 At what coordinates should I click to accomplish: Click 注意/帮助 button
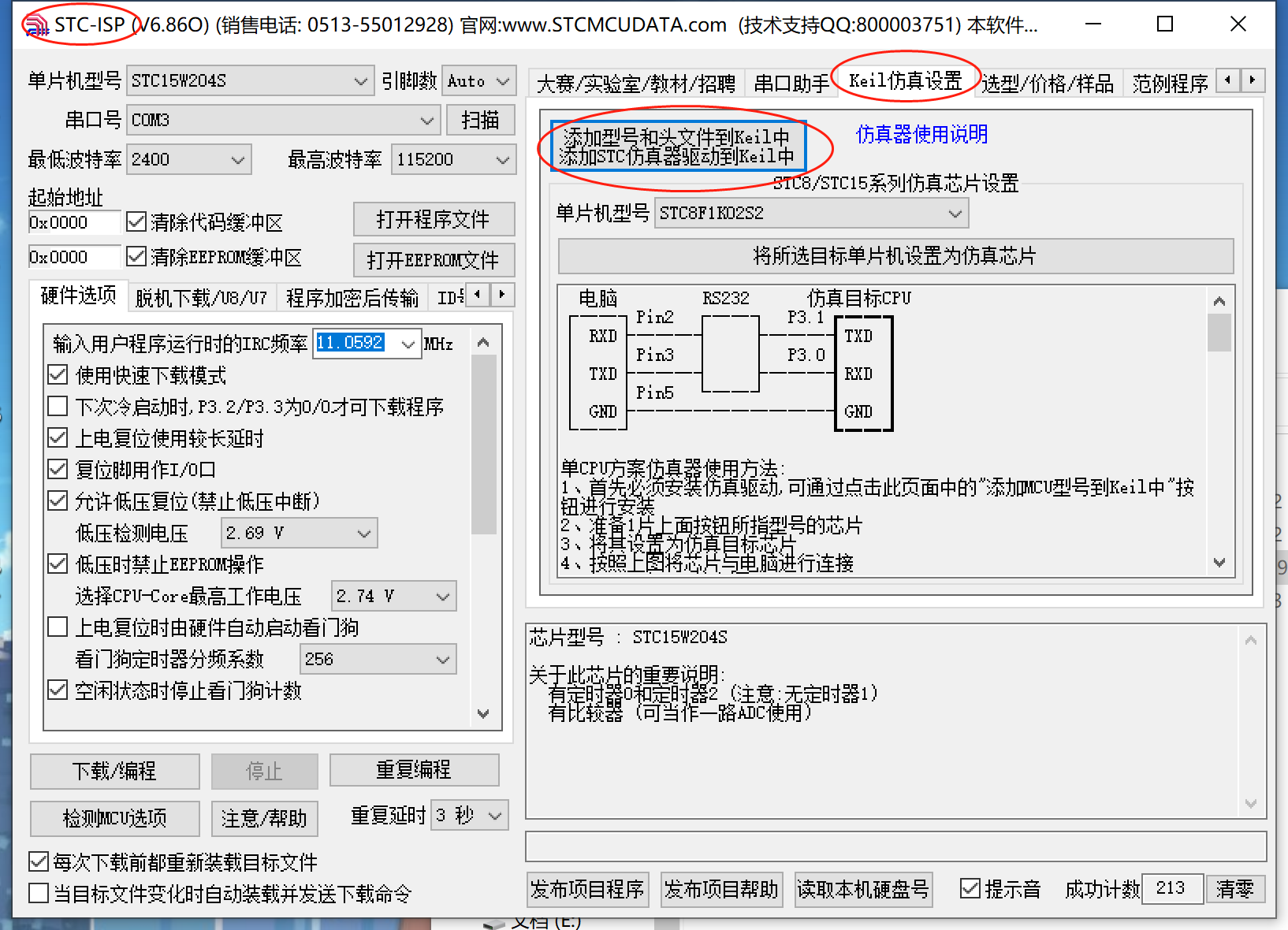pos(264,818)
